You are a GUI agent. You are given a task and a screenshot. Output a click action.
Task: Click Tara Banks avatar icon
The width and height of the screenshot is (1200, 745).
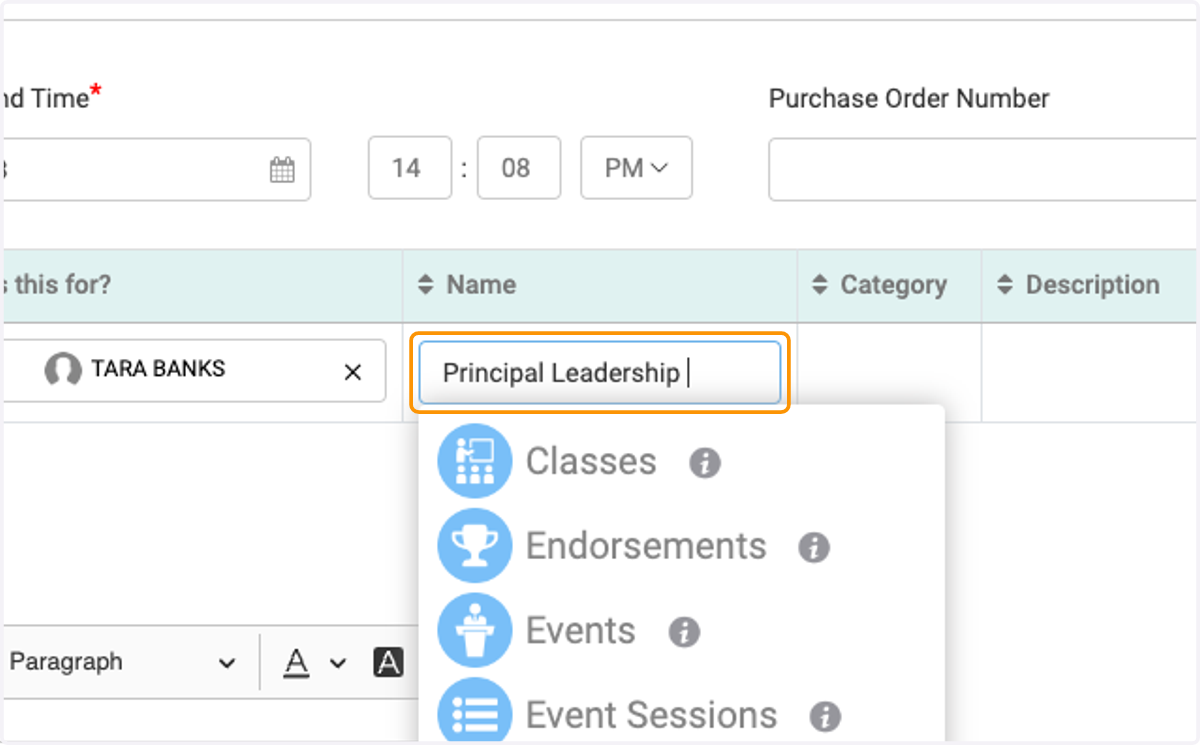tap(63, 370)
